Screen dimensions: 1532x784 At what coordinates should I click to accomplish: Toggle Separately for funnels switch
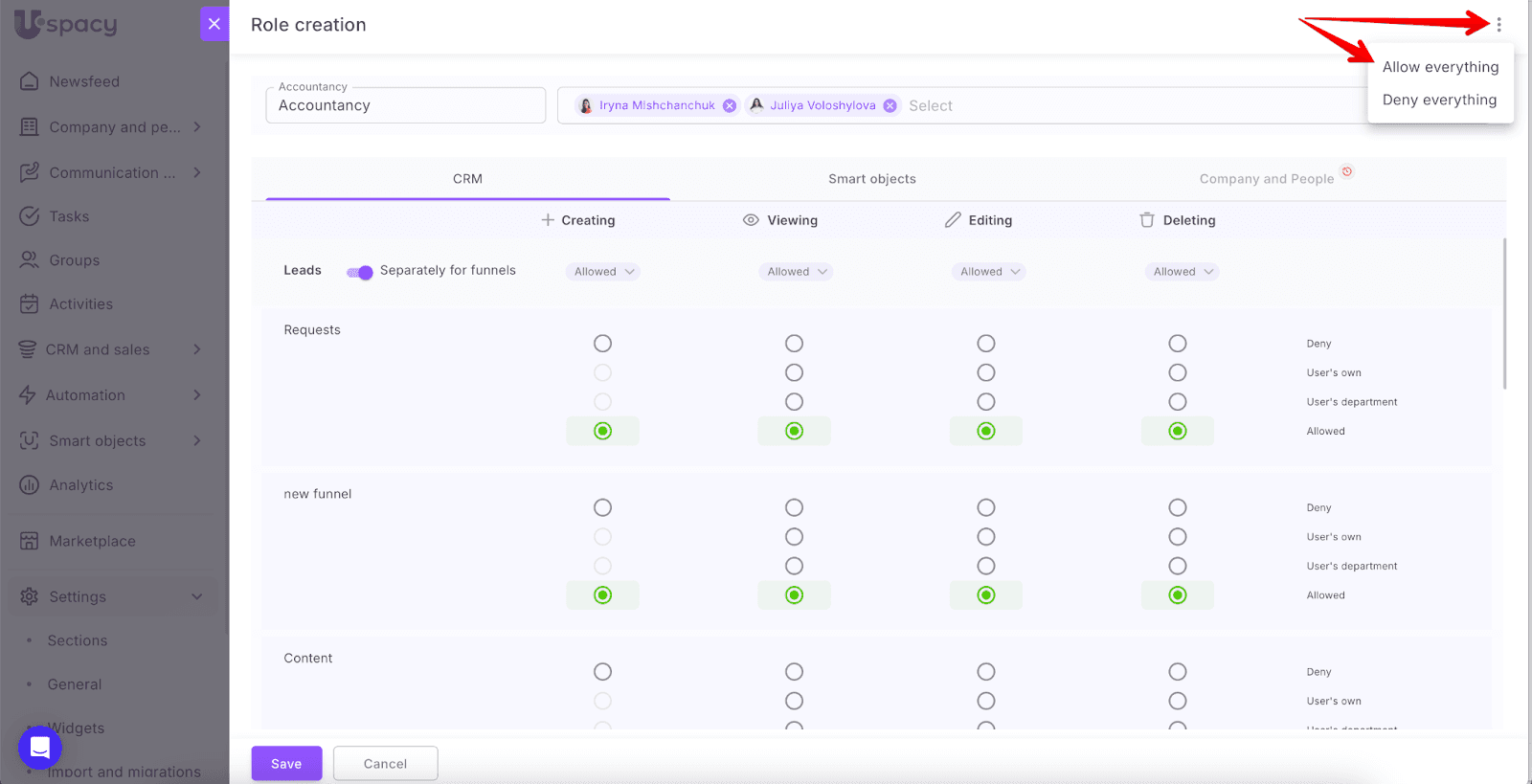tap(360, 272)
